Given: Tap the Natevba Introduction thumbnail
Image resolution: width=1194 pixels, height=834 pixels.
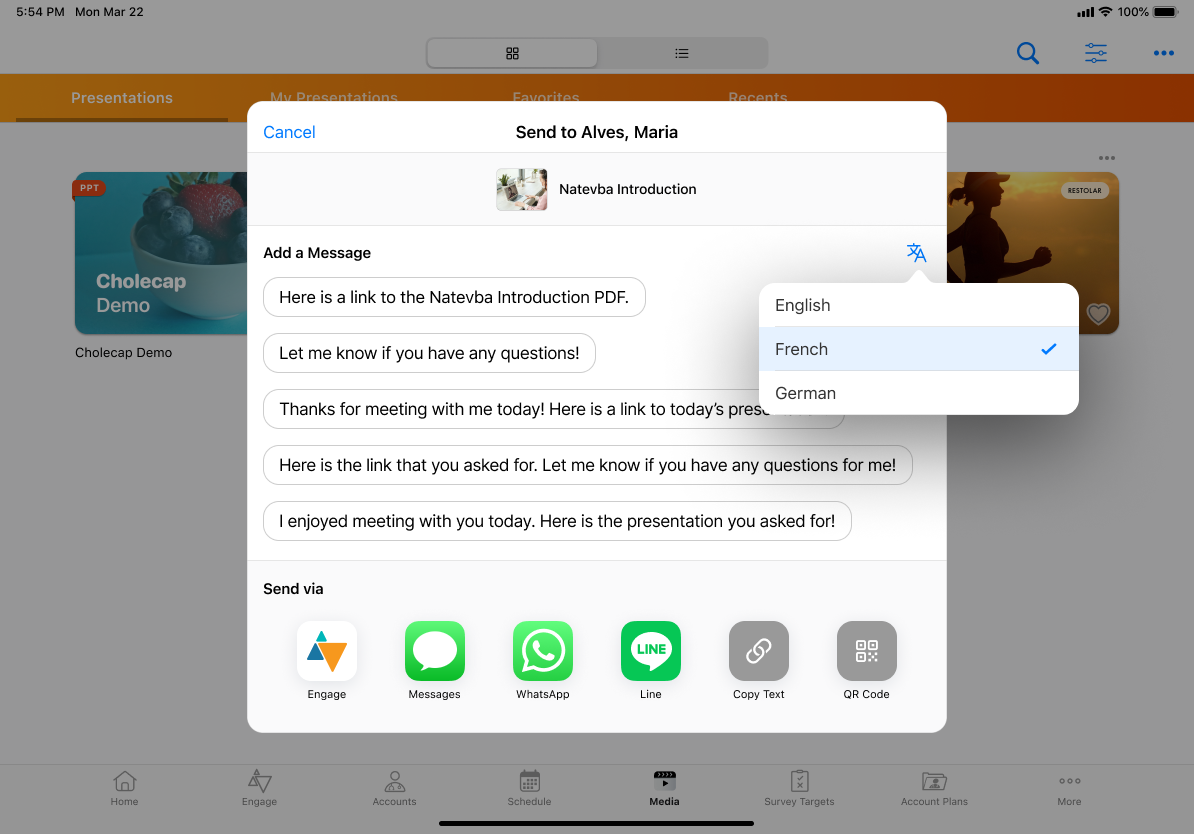Looking at the screenshot, I should (x=521, y=189).
